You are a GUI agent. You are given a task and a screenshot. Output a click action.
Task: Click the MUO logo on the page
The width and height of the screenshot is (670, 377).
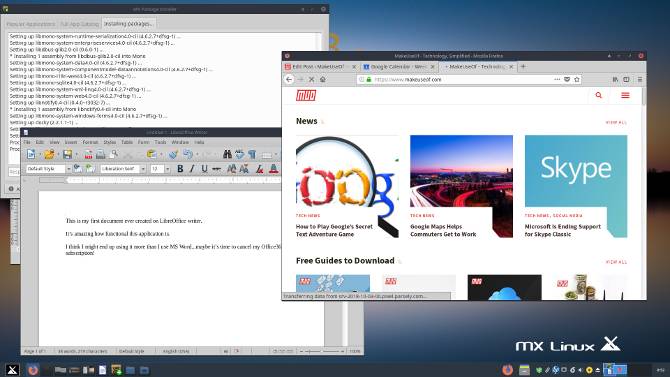pos(306,95)
